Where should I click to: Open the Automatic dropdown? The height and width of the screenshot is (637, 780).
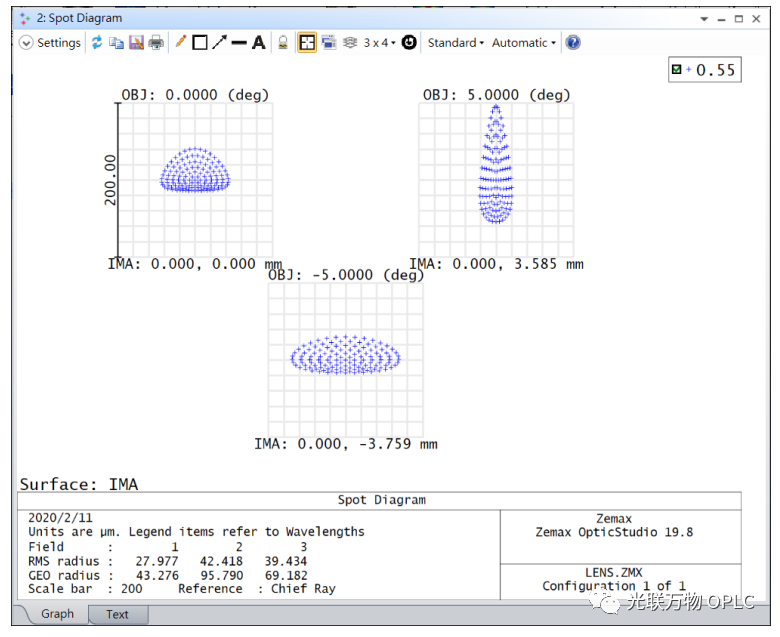tap(523, 43)
